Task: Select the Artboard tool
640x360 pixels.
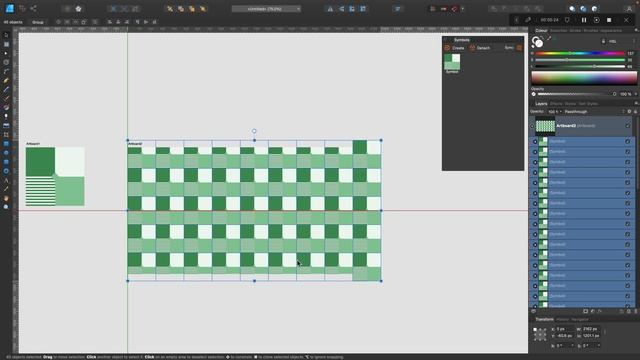Action: point(6,44)
